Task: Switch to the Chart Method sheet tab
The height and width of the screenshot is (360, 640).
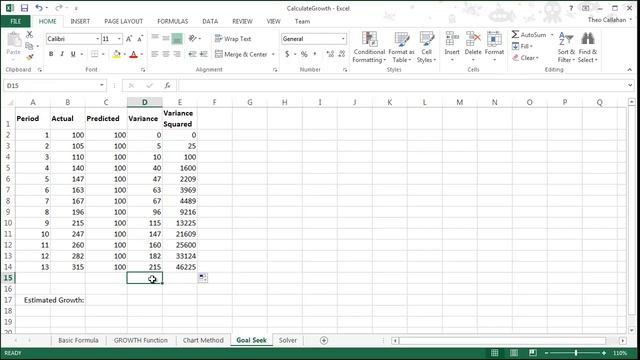Action: click(203, 340)
